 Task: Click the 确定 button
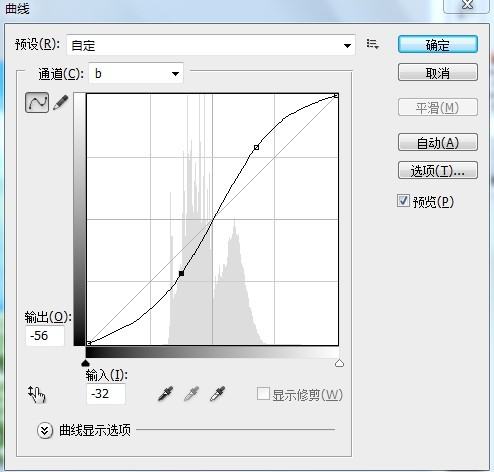[x=438, y=44]
